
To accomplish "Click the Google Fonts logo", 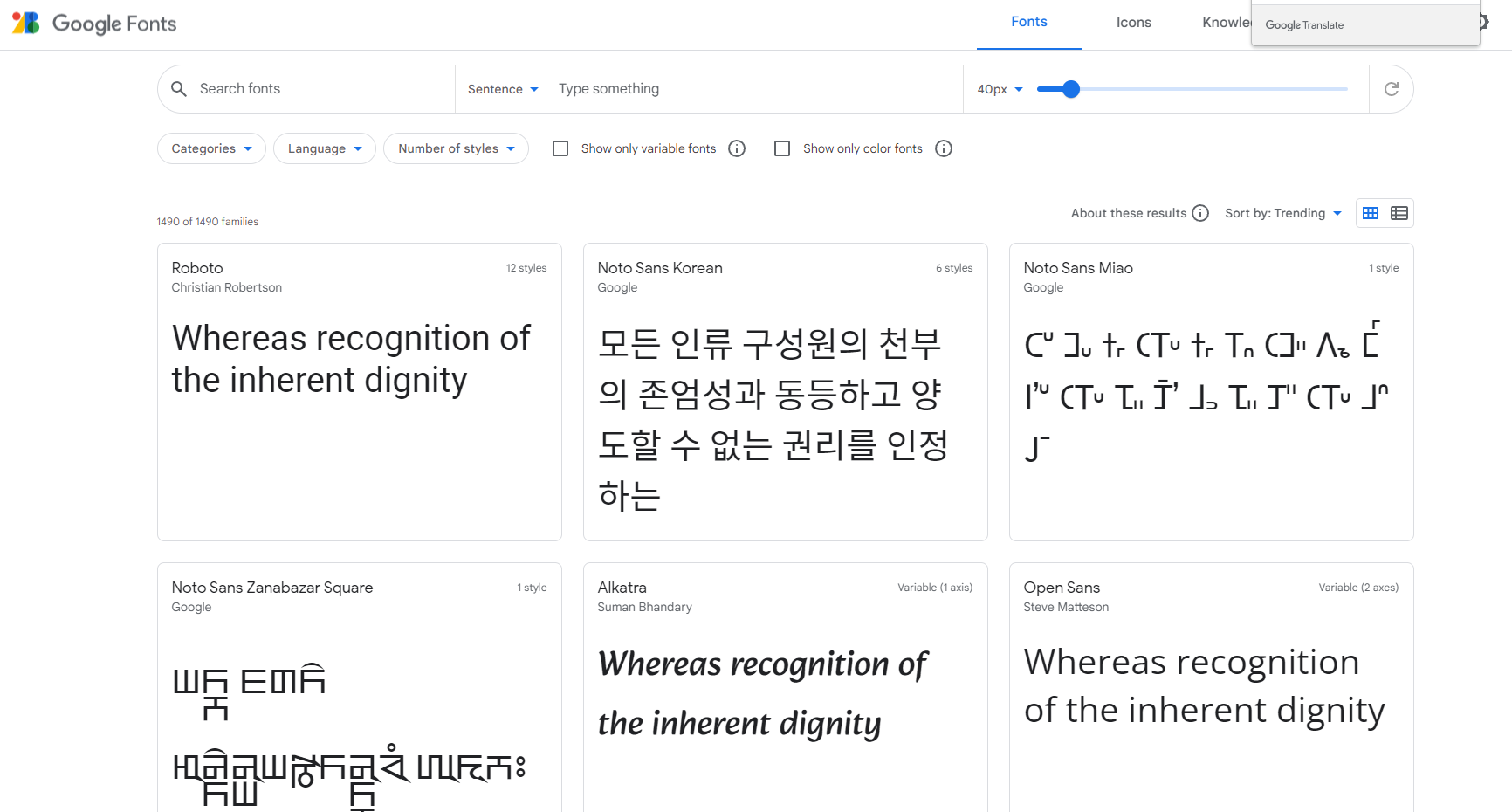I will pyautogui.click(x=94, y=24).
